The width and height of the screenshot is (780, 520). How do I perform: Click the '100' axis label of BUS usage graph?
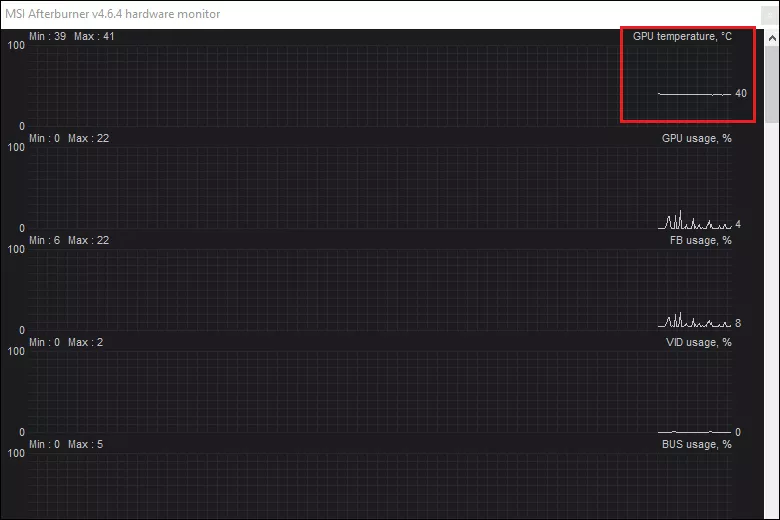[x=16, y=453]
